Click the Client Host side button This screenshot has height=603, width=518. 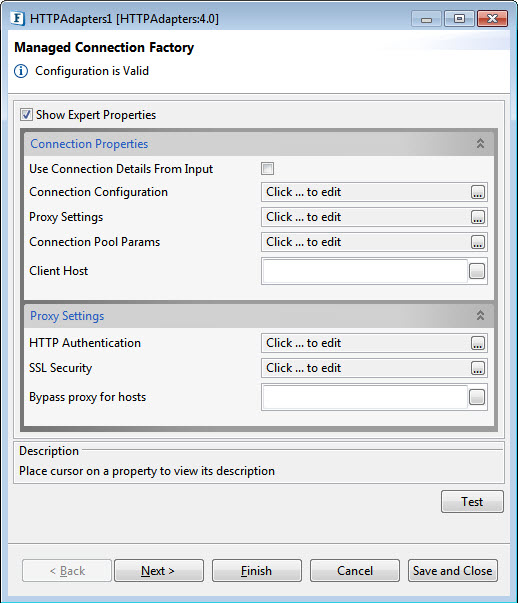pos(477,271)
